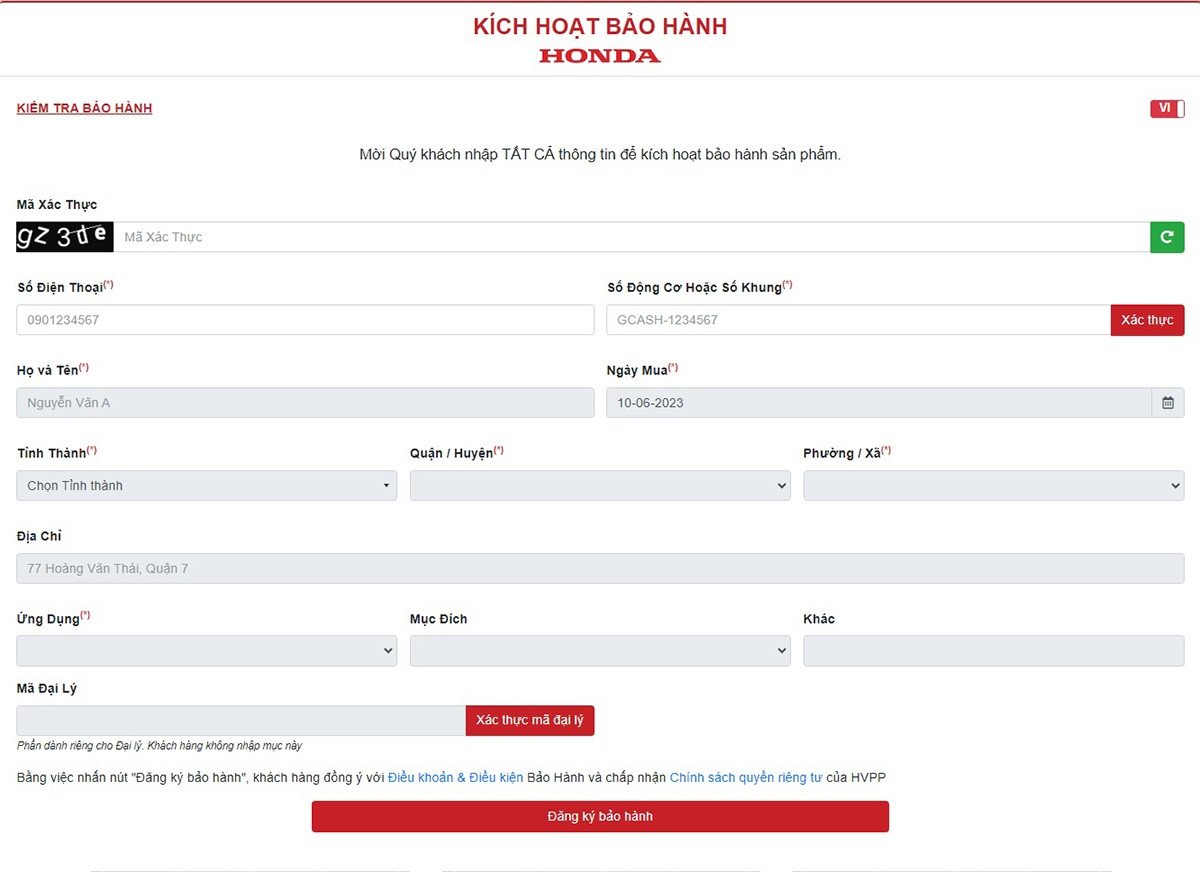1200x872 pixels.
Task: Open the Tỉnh Thành dropdown
Action: pyautogui.click(x=205, y=485)
